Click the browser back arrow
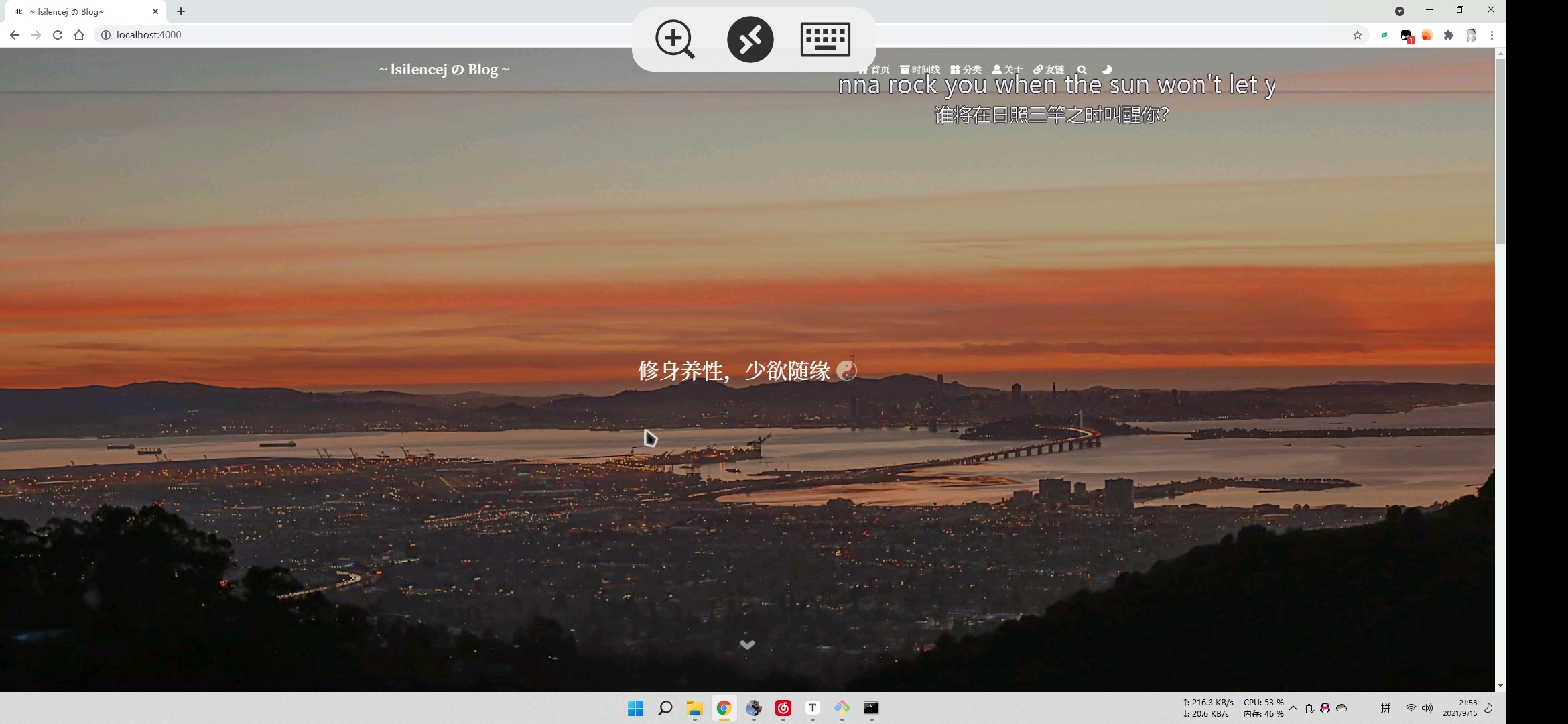This screenshot has height=724, width=1568. pyautogui.click(x=15, y=35)
